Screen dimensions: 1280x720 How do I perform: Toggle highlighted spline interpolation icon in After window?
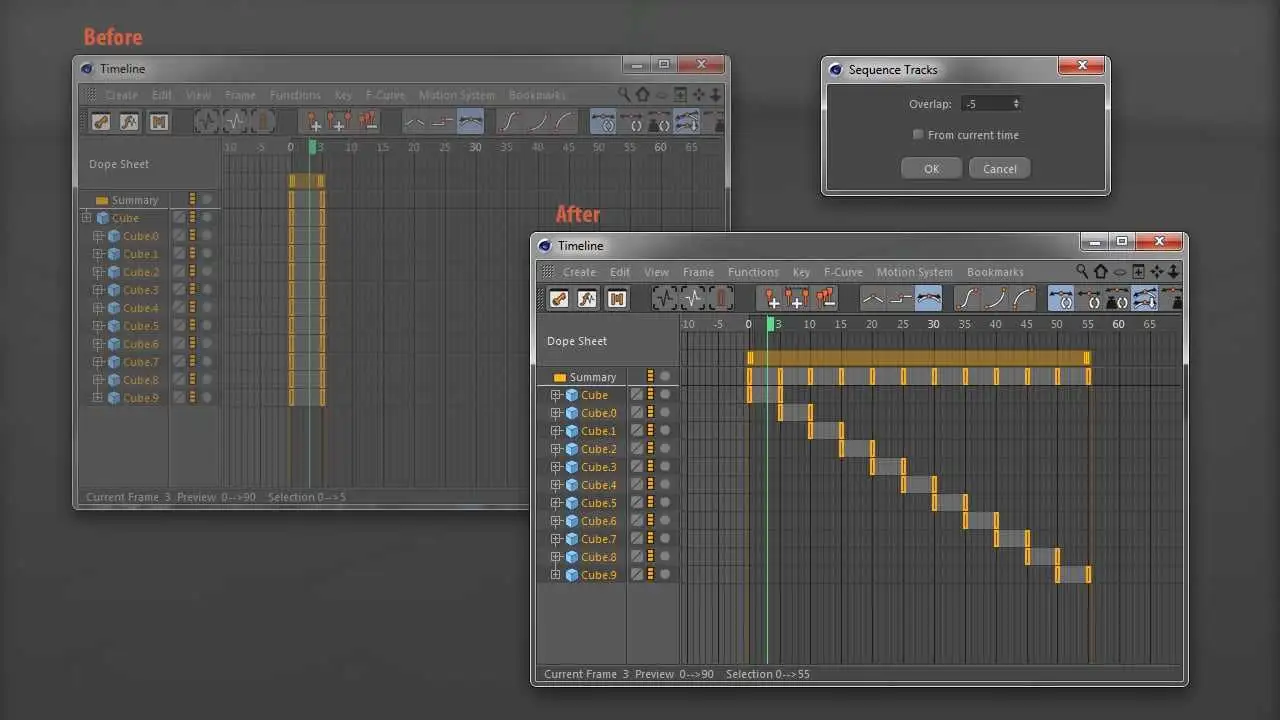928,298
